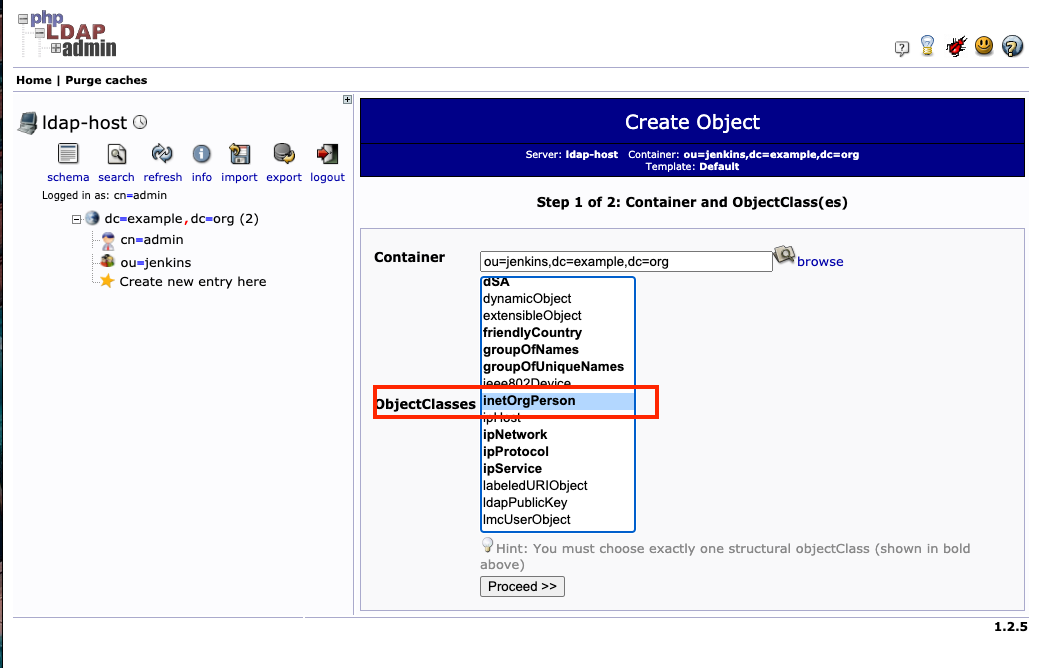Open the schema viewer icon
The image size is (1037, 668).
[68, 154]
